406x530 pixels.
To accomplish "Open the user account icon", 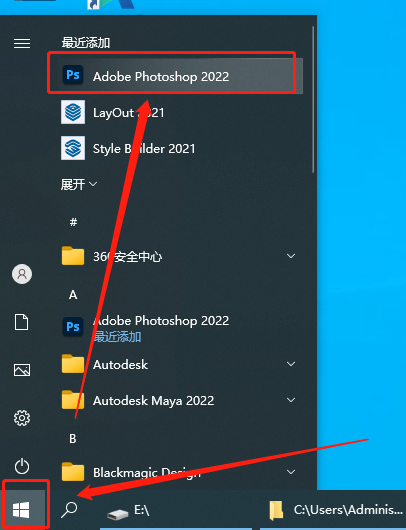I will click(x=22, y=274).
